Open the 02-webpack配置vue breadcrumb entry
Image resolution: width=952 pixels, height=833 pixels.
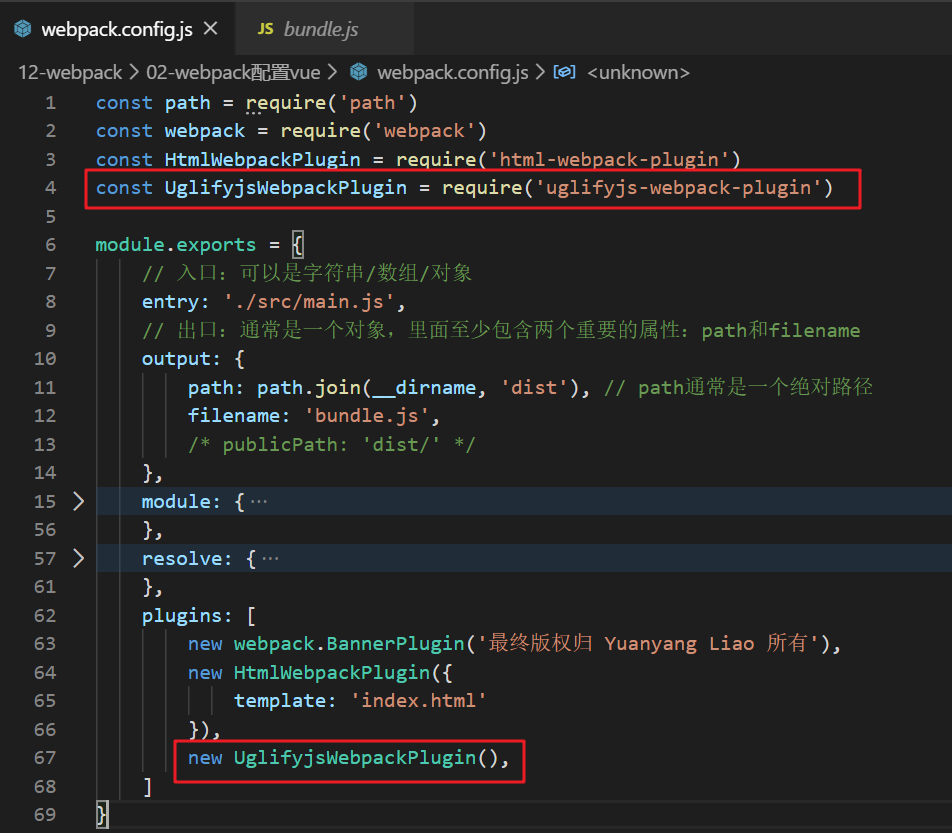232,72
